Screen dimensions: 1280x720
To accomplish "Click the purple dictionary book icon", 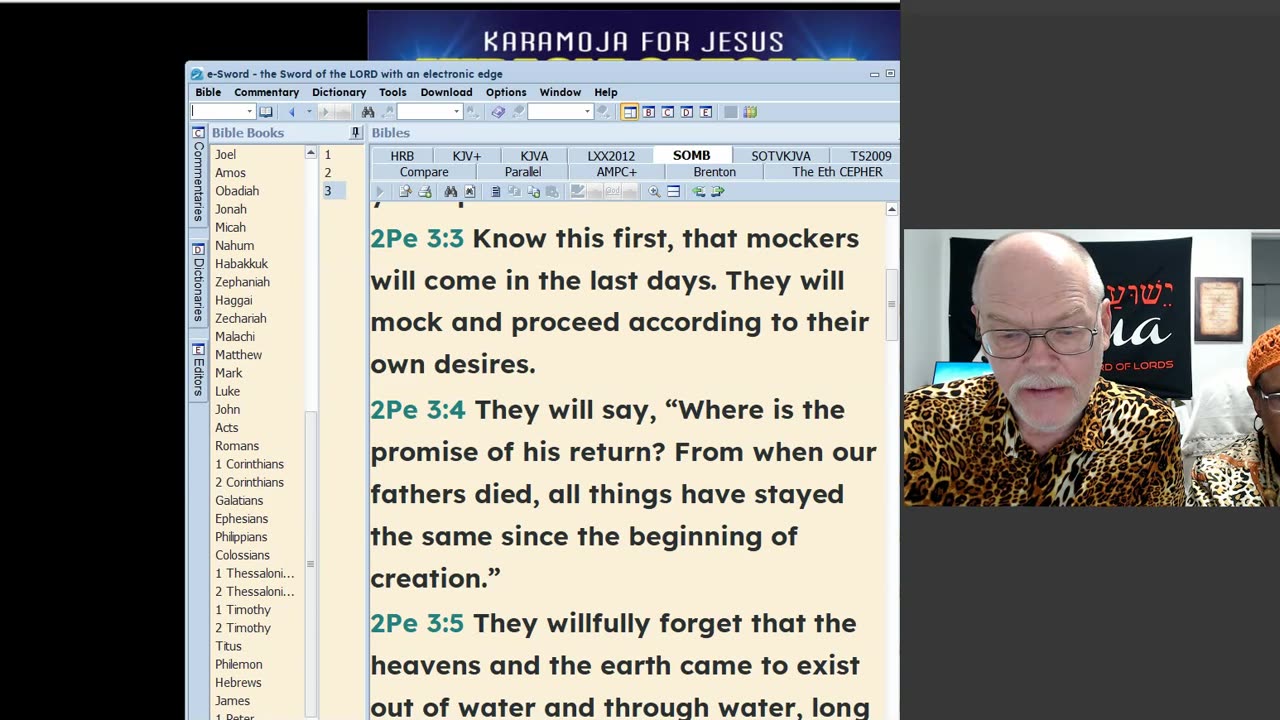I will coord(498,112).
